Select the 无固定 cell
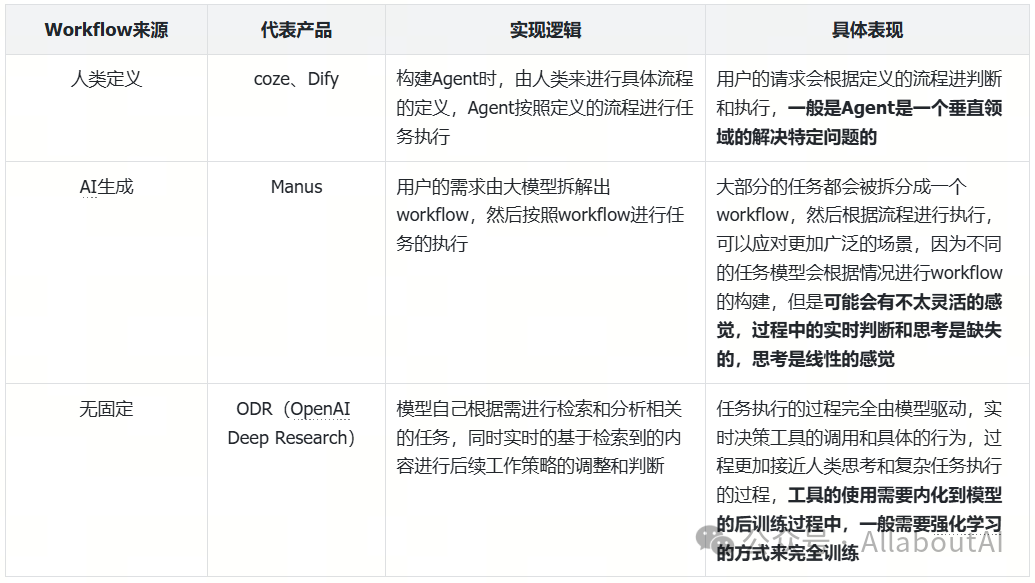The width and height of the screenshot is (1035, 583). pos(105,409)
